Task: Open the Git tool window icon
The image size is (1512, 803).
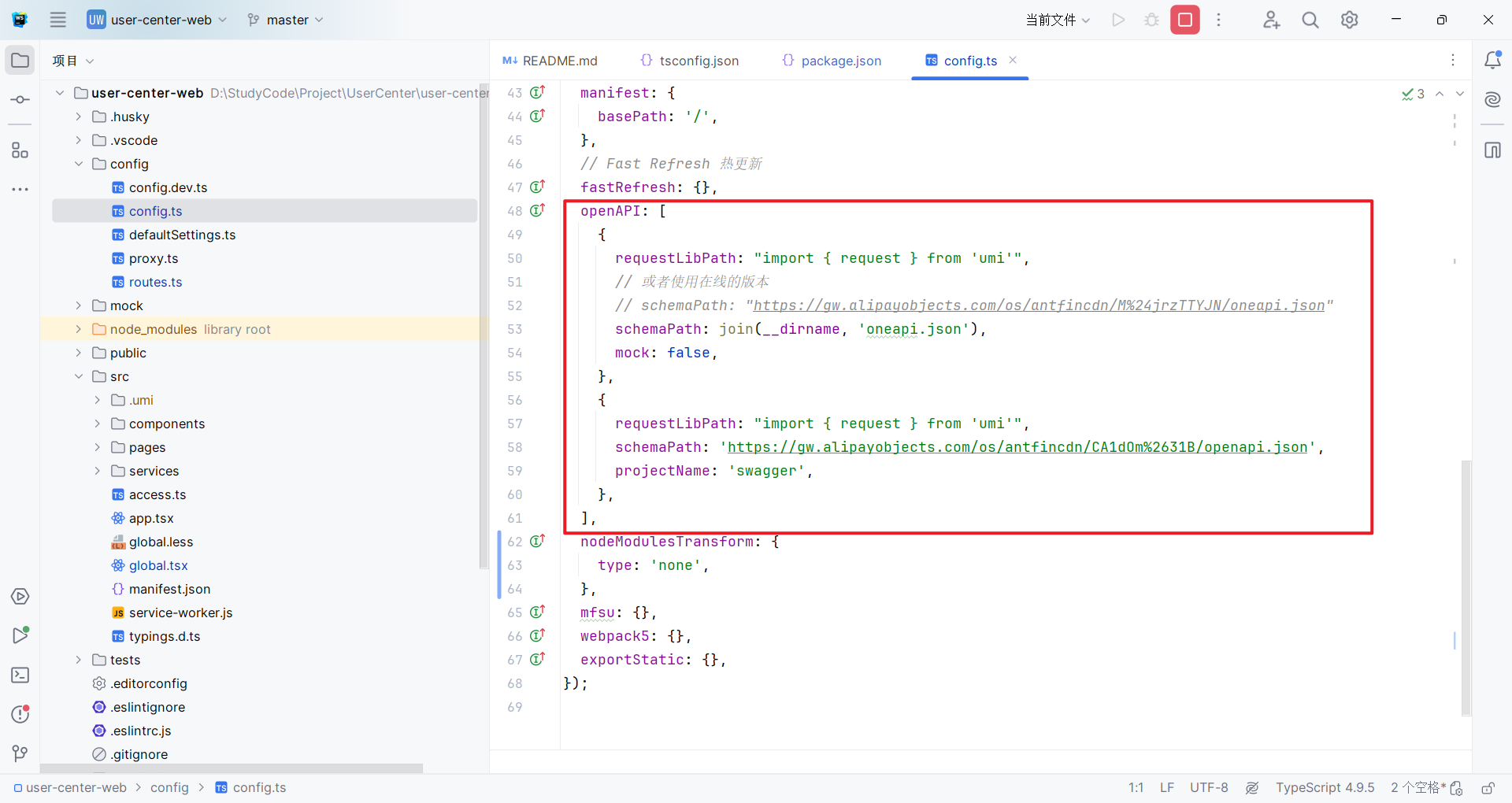Action: point(20,753)
